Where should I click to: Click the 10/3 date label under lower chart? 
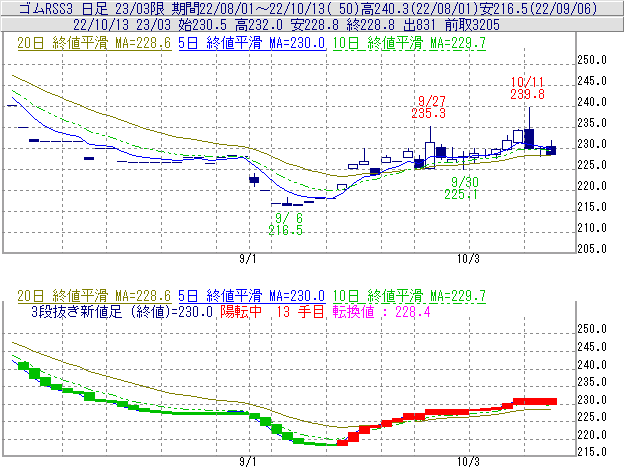(468, 462)
